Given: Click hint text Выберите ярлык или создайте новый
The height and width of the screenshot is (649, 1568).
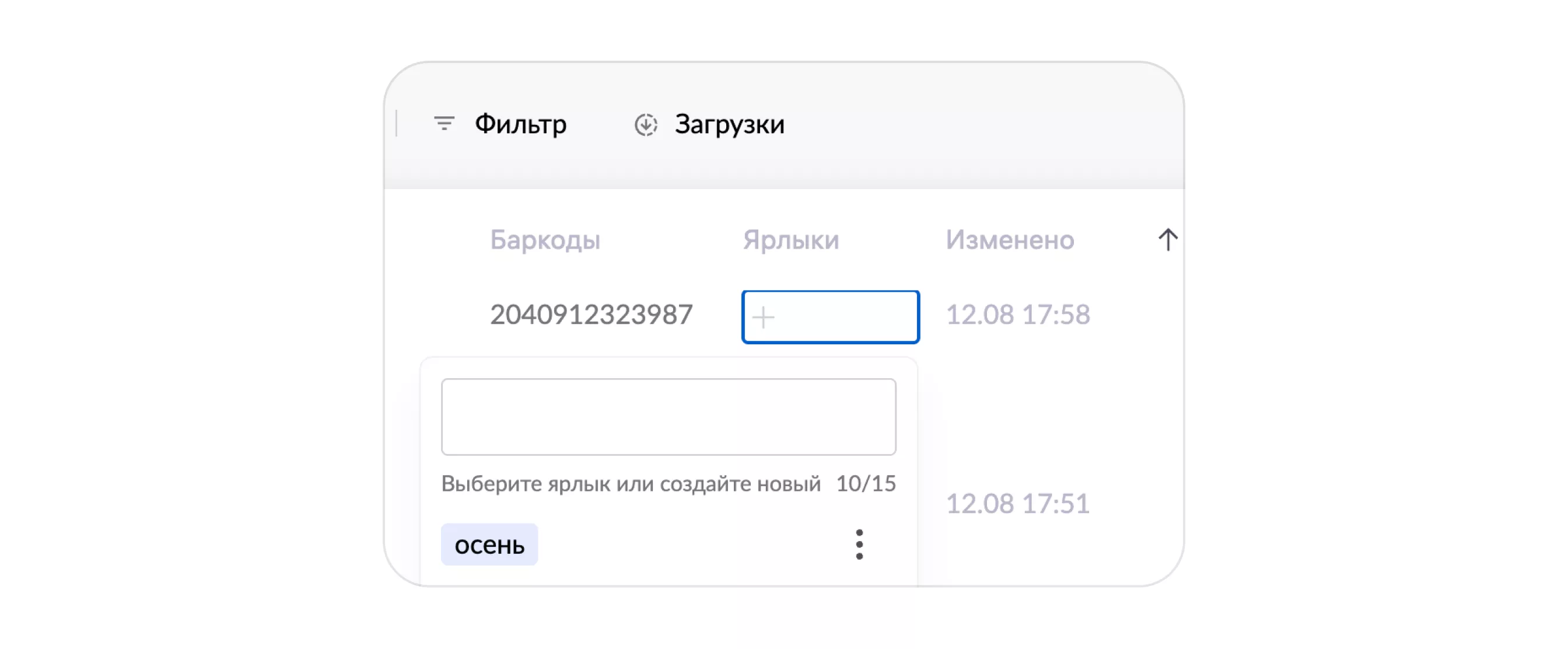Looking at the screenshot, I should pos(631,483).
